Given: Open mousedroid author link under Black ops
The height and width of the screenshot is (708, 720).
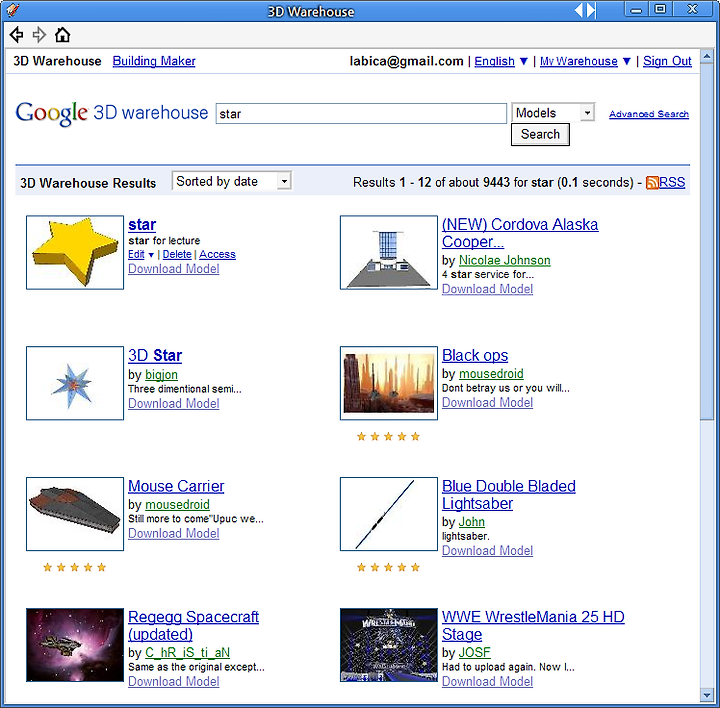Looking at the screenshot, I should [491, 374].
